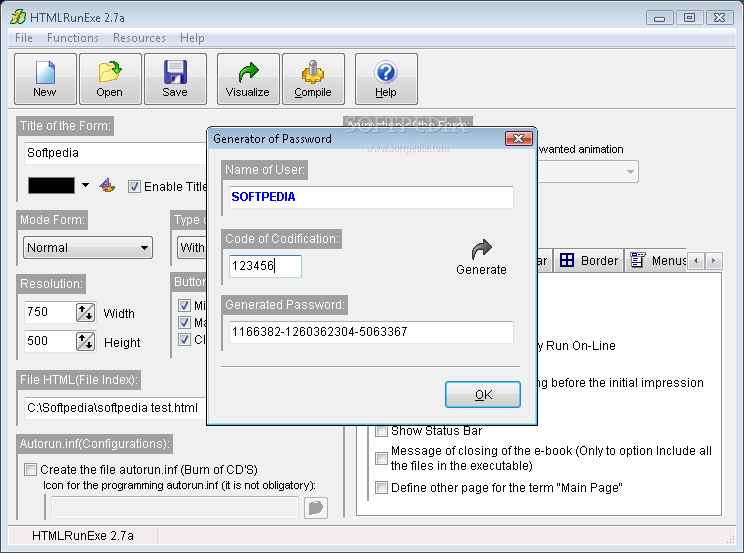
Task: Toggle the first Buttons checkbox starting with Mi
Action: (x=185, y=305)
